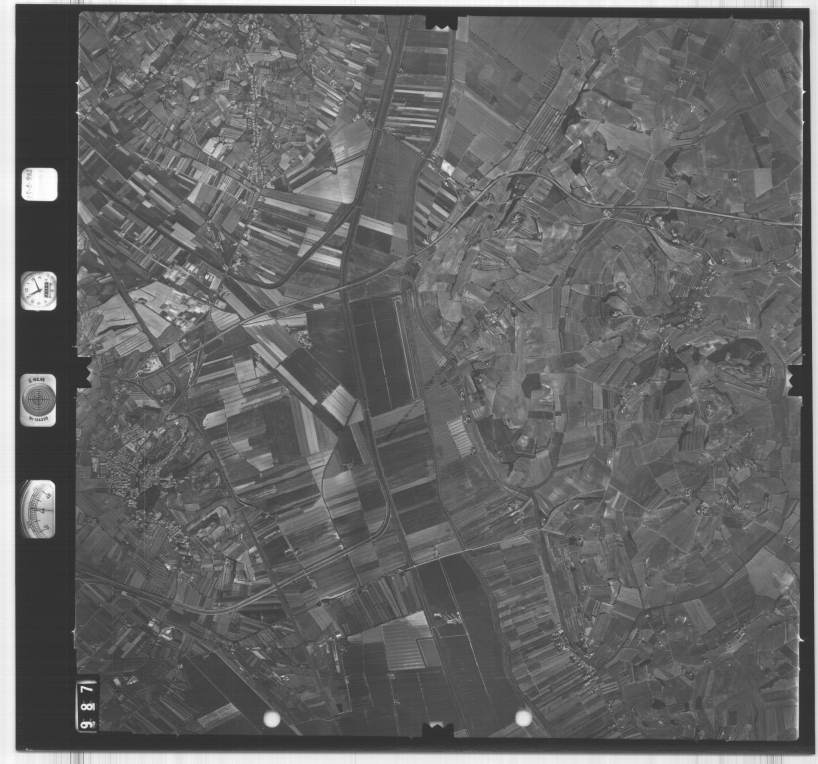
Task: Click the road junction near image center
Action: click(x=408, y=262)
